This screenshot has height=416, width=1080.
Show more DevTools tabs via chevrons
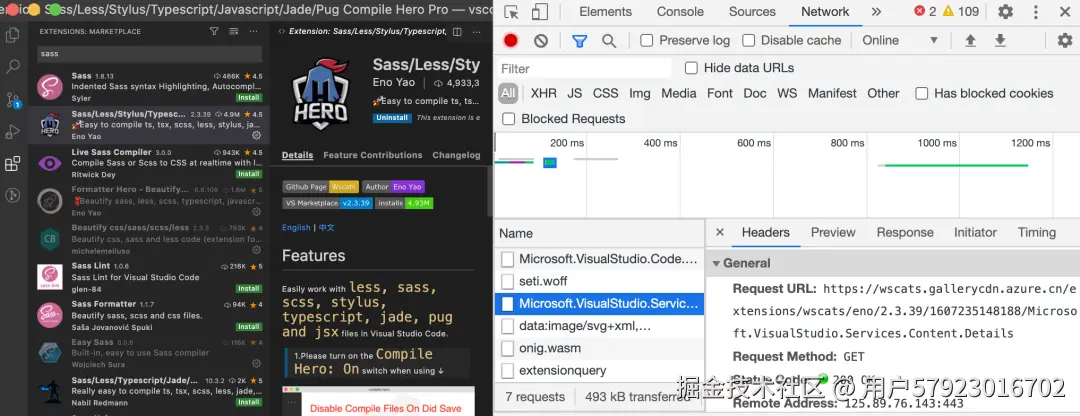pos(876,12)
